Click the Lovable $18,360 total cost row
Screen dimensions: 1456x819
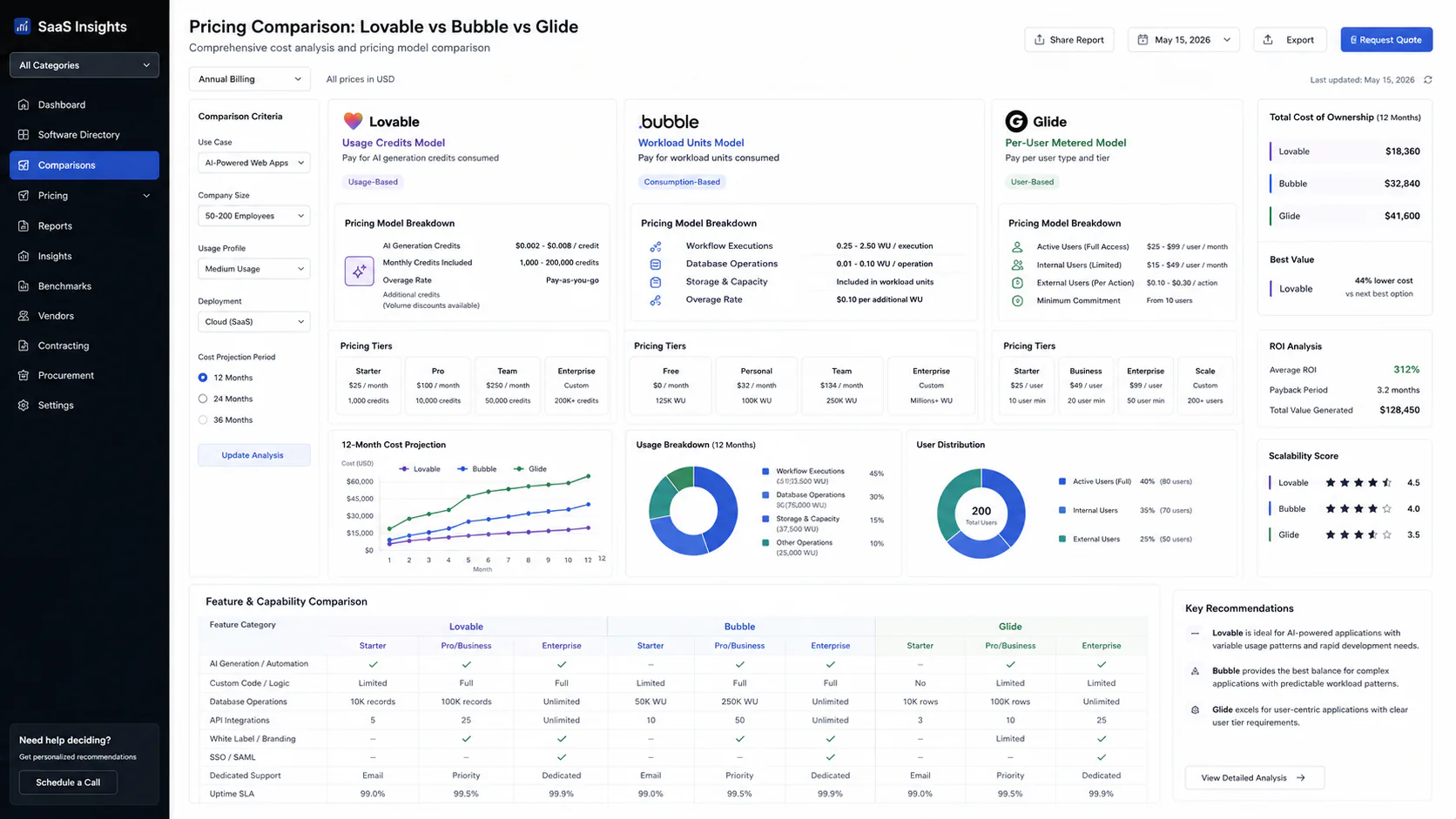pyautogui.click(x=1345, y=151)
